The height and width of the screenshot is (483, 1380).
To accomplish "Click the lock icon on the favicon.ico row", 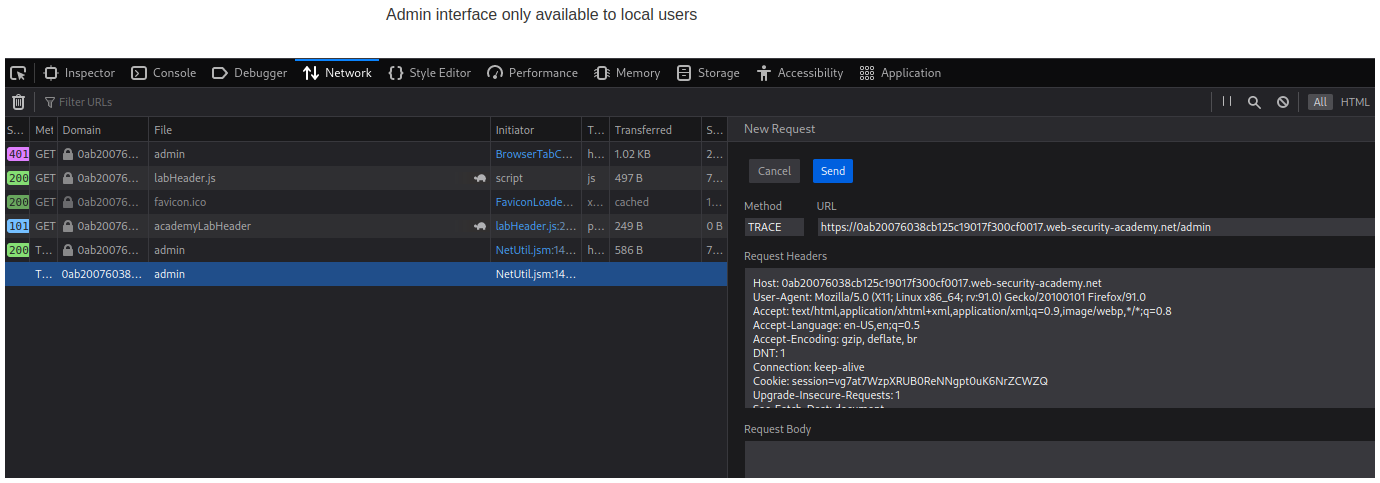I will [x=68, y=202].
